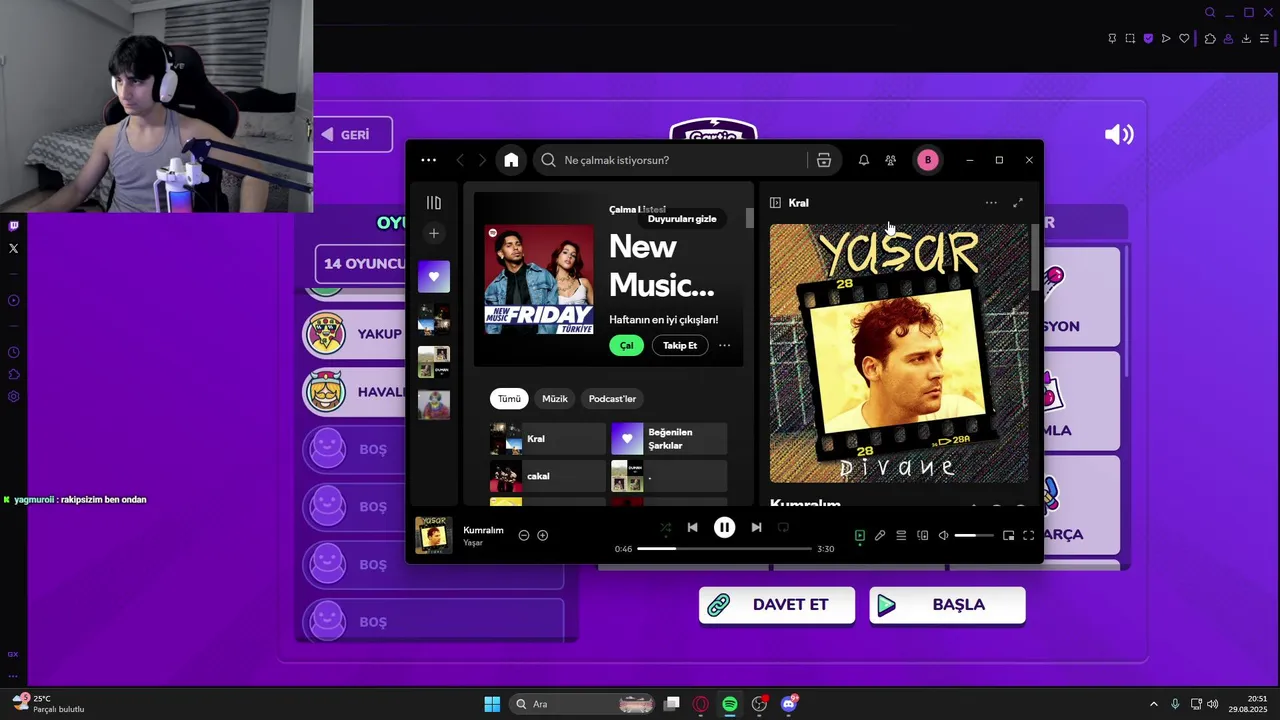Screen dimensions: 1280x720
Task: Toggle browser ad-blocker shield icon
Action: point(1148,39)
